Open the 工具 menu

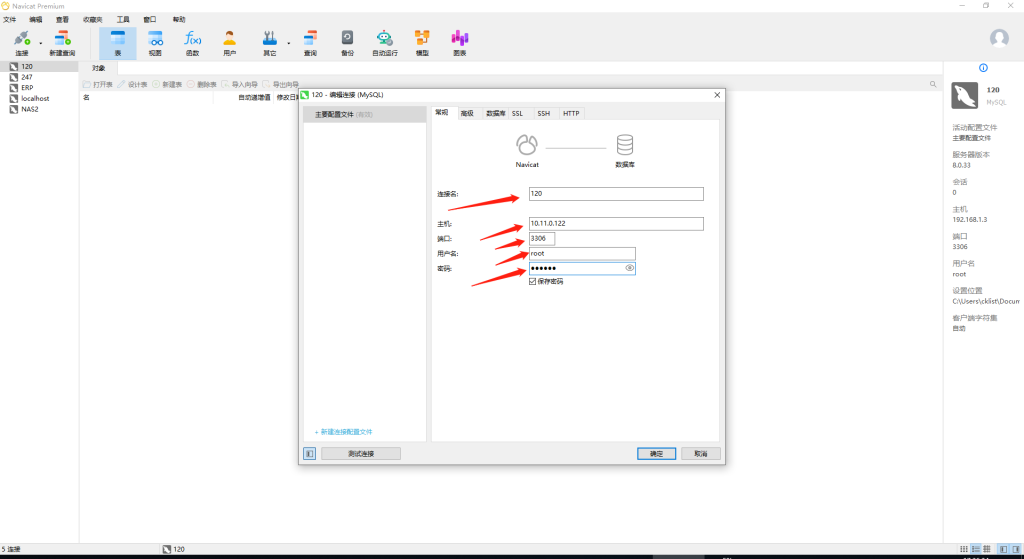tap(123, 20)
